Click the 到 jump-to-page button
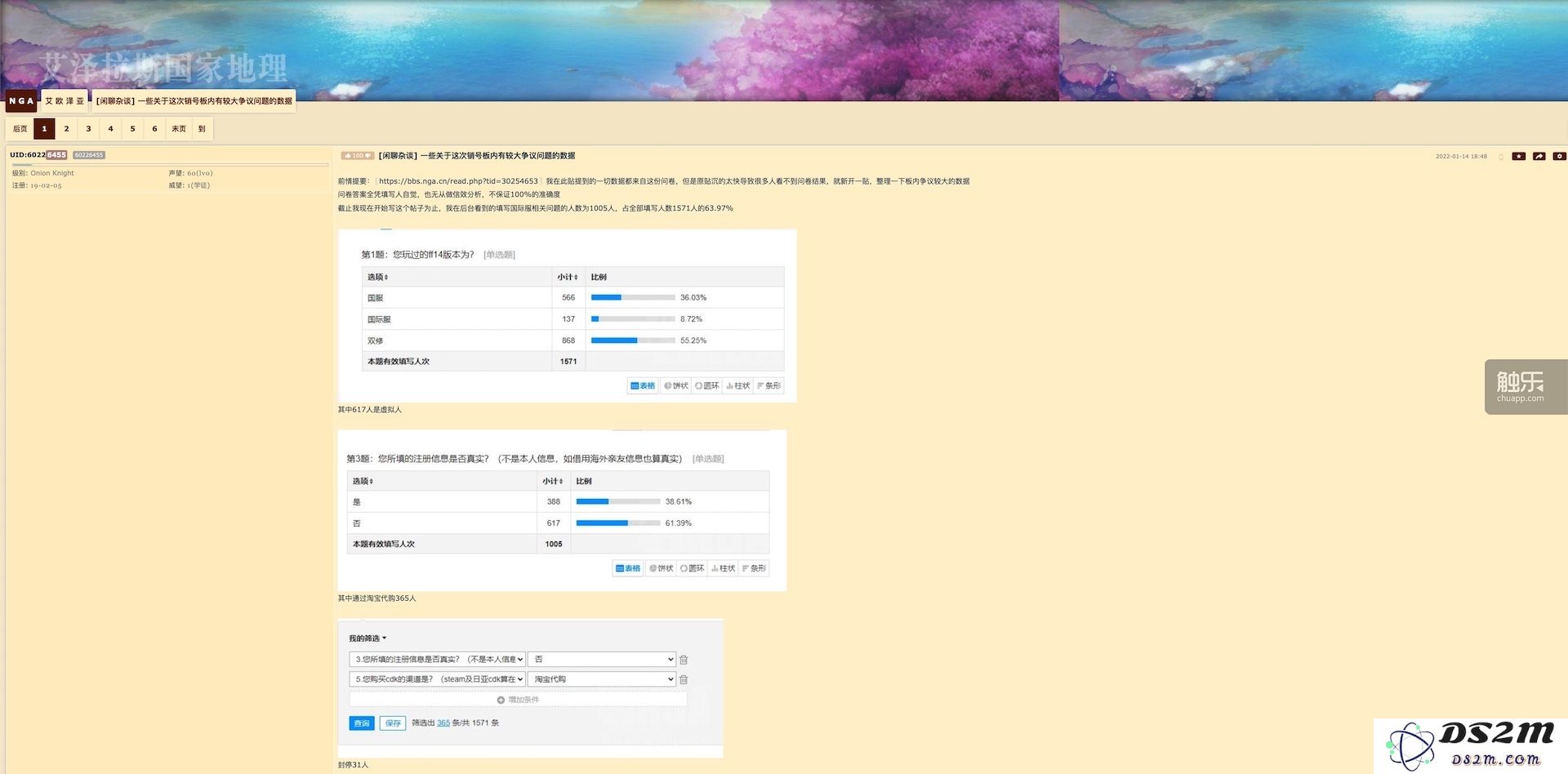The image size is (1568, 774). pos(202,128)
